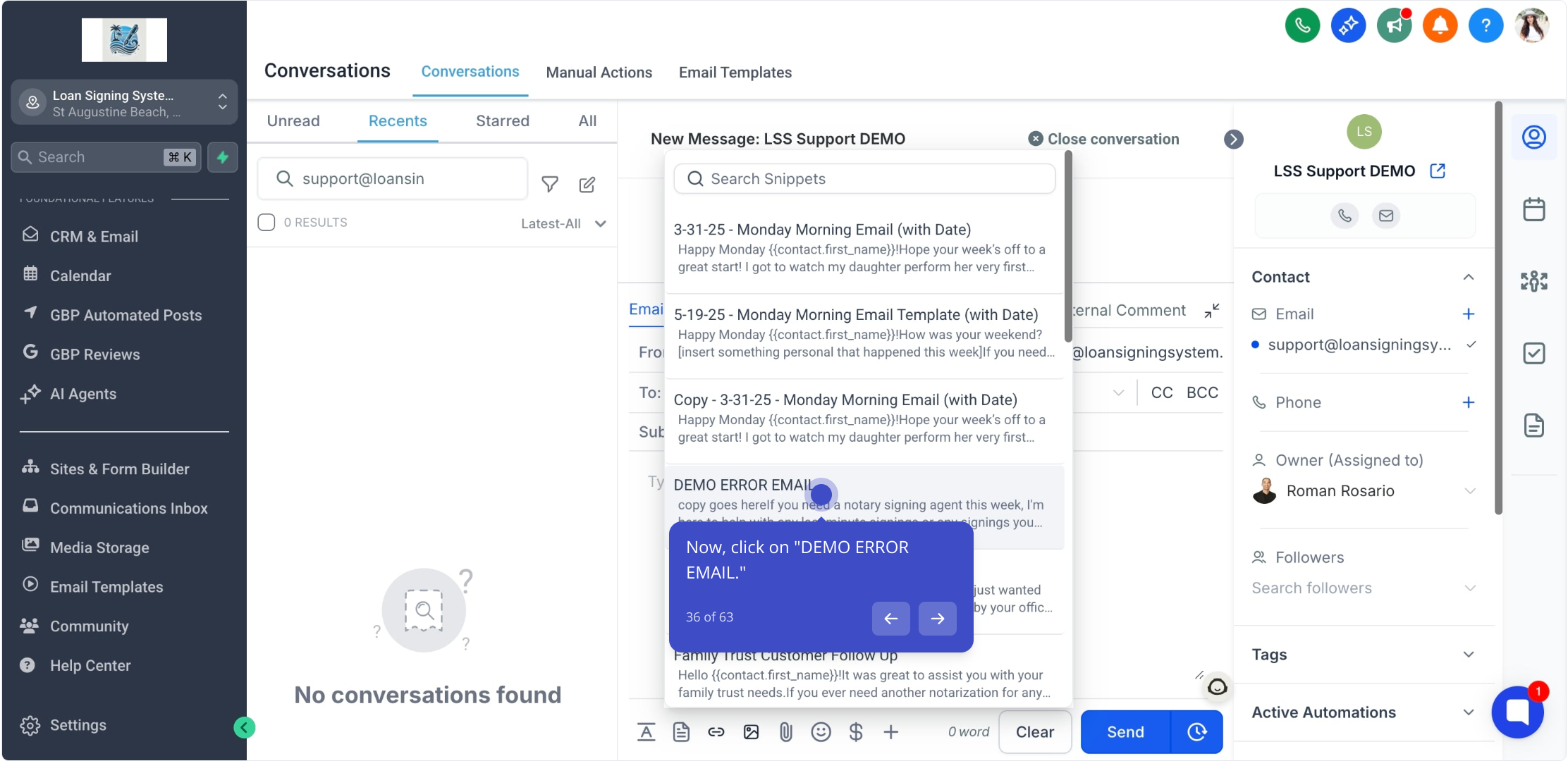Select the Unread conversations tab
The width and height of the screenshot is (1568, 761).
293,121
